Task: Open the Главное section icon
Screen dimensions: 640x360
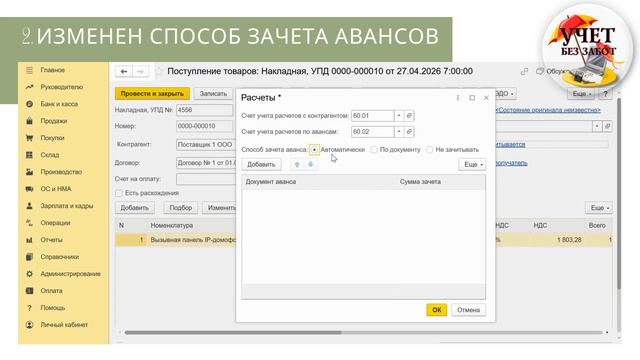Action: click(29, 70)
